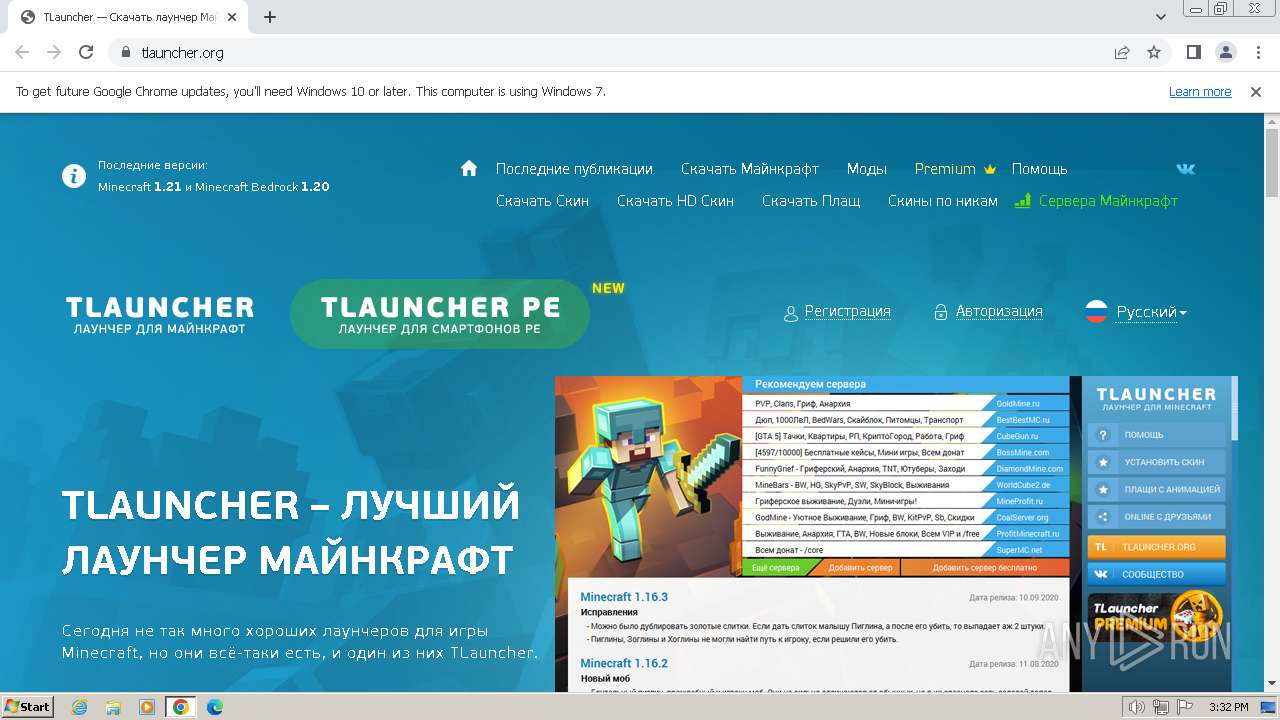The width and height of the screenshot is (1280, 720).
Task: Open the Chrome side panel
Action: (1194, 52)
